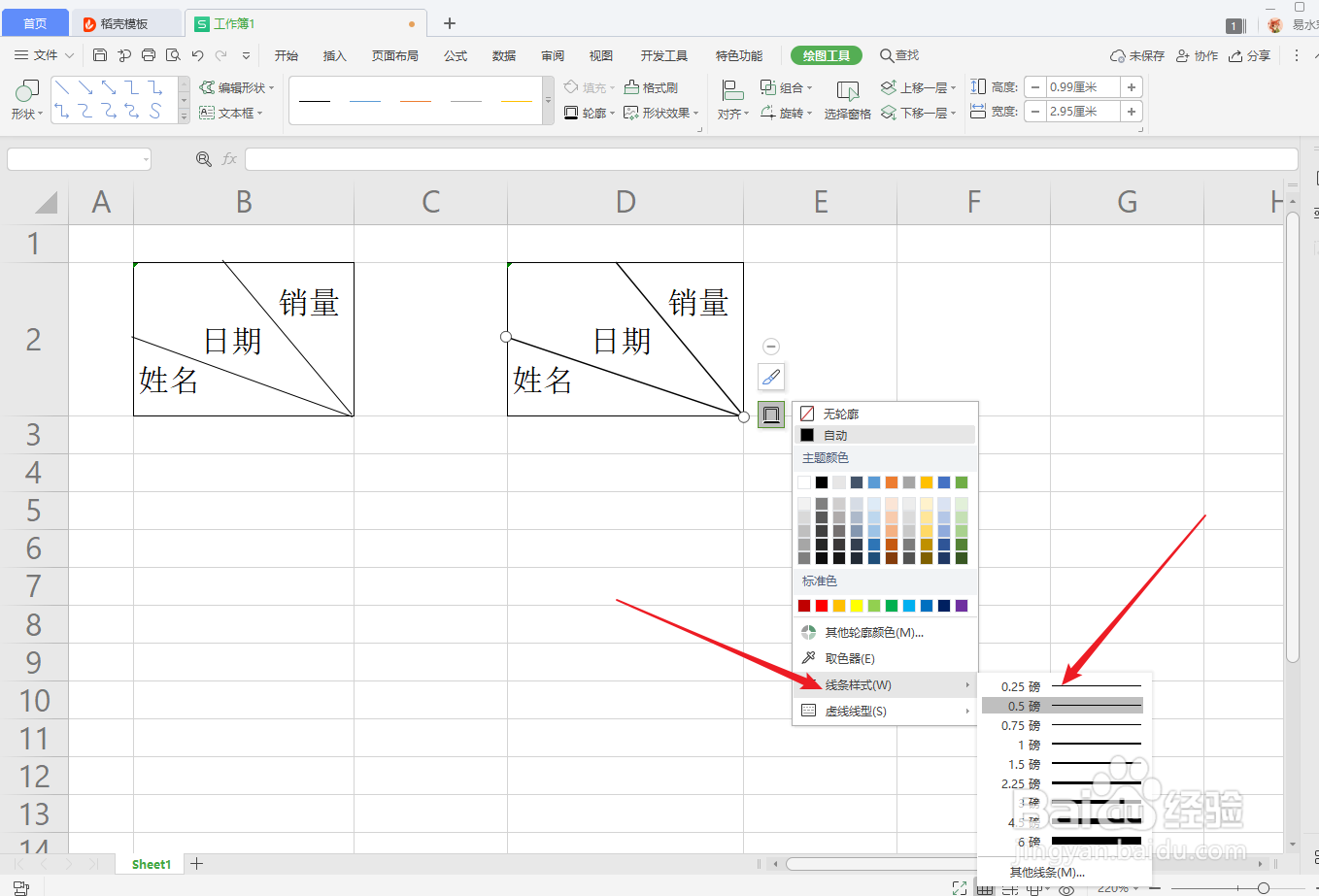Click 组合 group button

point(786,87)
